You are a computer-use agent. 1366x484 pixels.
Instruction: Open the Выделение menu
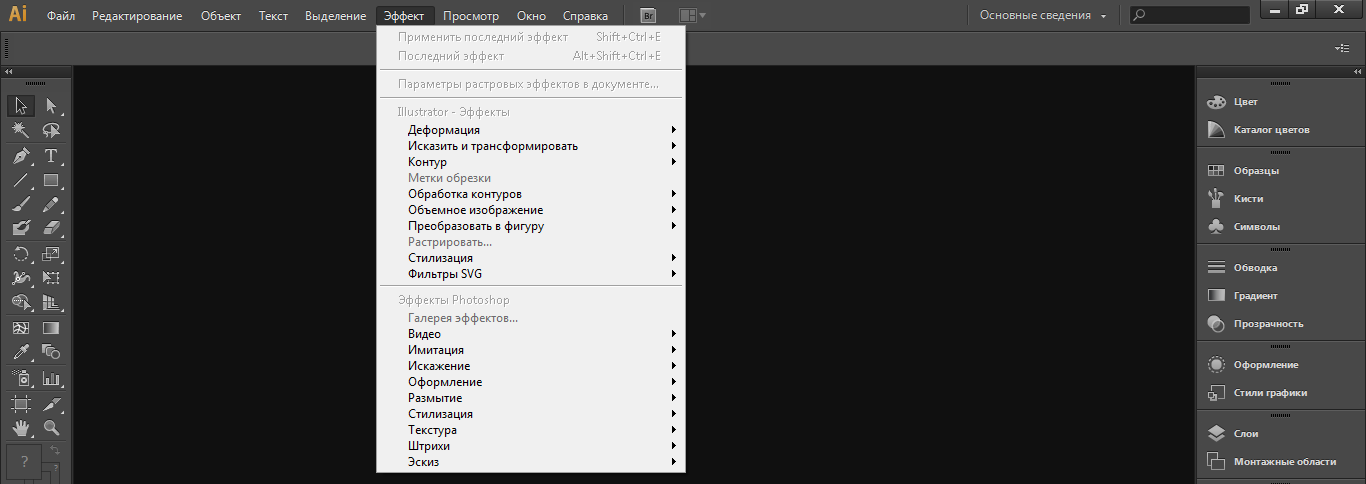335,16
